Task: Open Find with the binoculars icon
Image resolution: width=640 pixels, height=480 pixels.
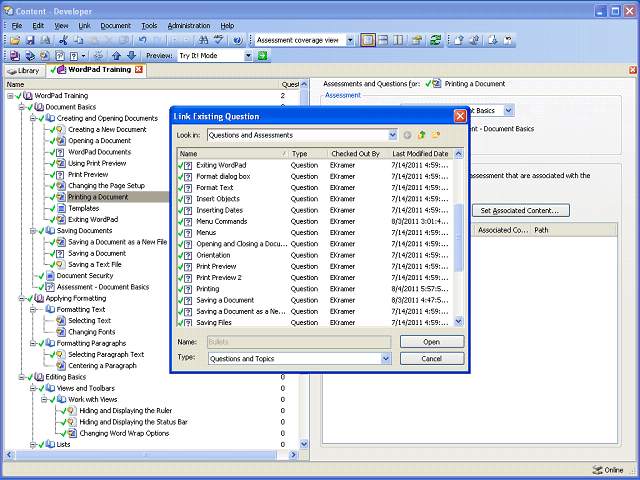Action: pyautogui.click(x=203, y=40)
